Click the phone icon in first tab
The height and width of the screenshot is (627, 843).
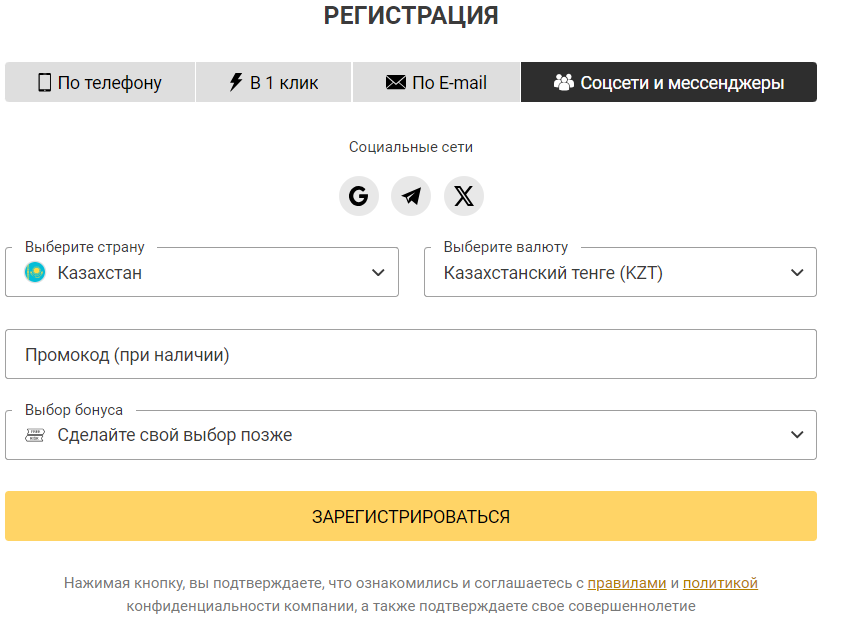[44, 83]
